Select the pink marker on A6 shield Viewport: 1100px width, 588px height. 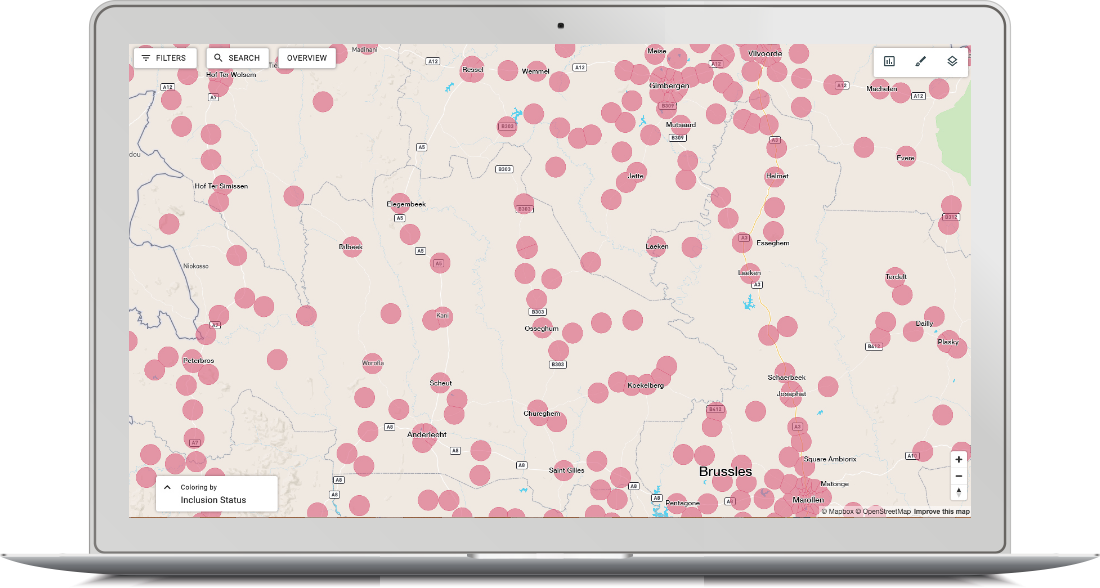pos(439,263)
